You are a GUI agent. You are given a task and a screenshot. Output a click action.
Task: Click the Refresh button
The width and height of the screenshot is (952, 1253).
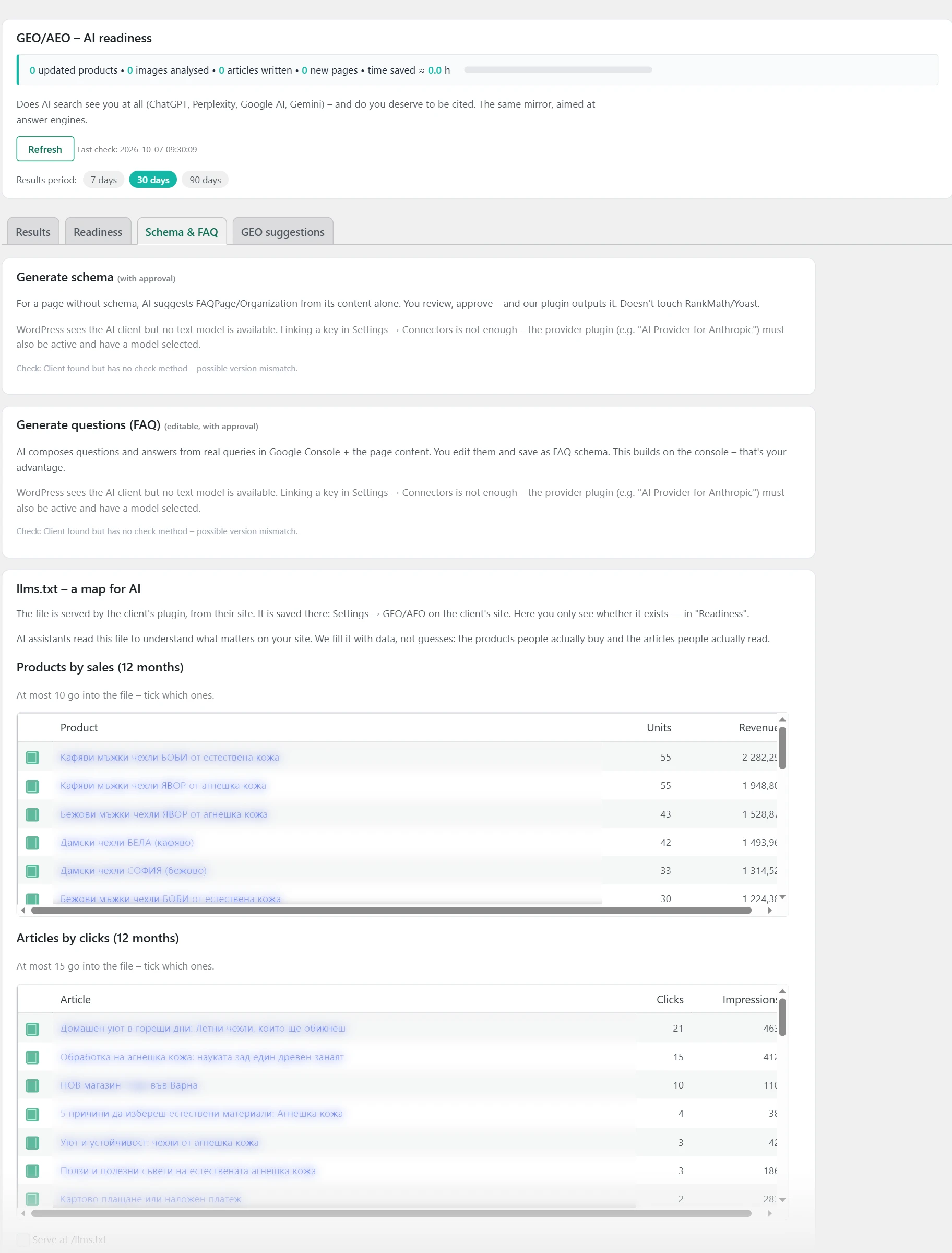coord(45,149)
